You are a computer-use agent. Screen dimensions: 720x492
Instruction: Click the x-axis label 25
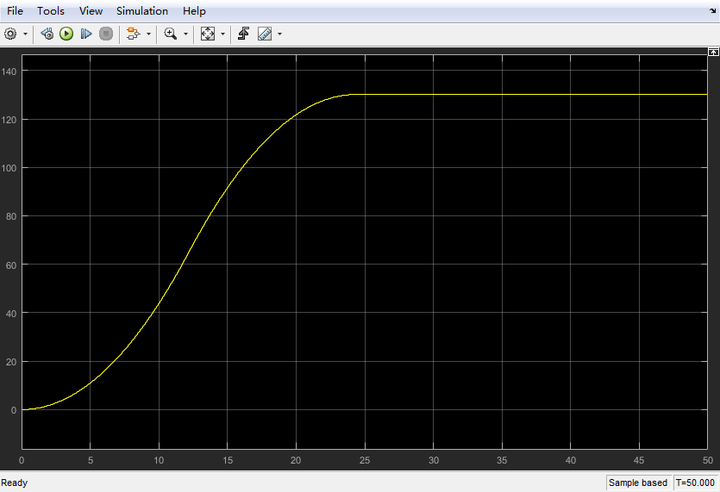(365, 460)
